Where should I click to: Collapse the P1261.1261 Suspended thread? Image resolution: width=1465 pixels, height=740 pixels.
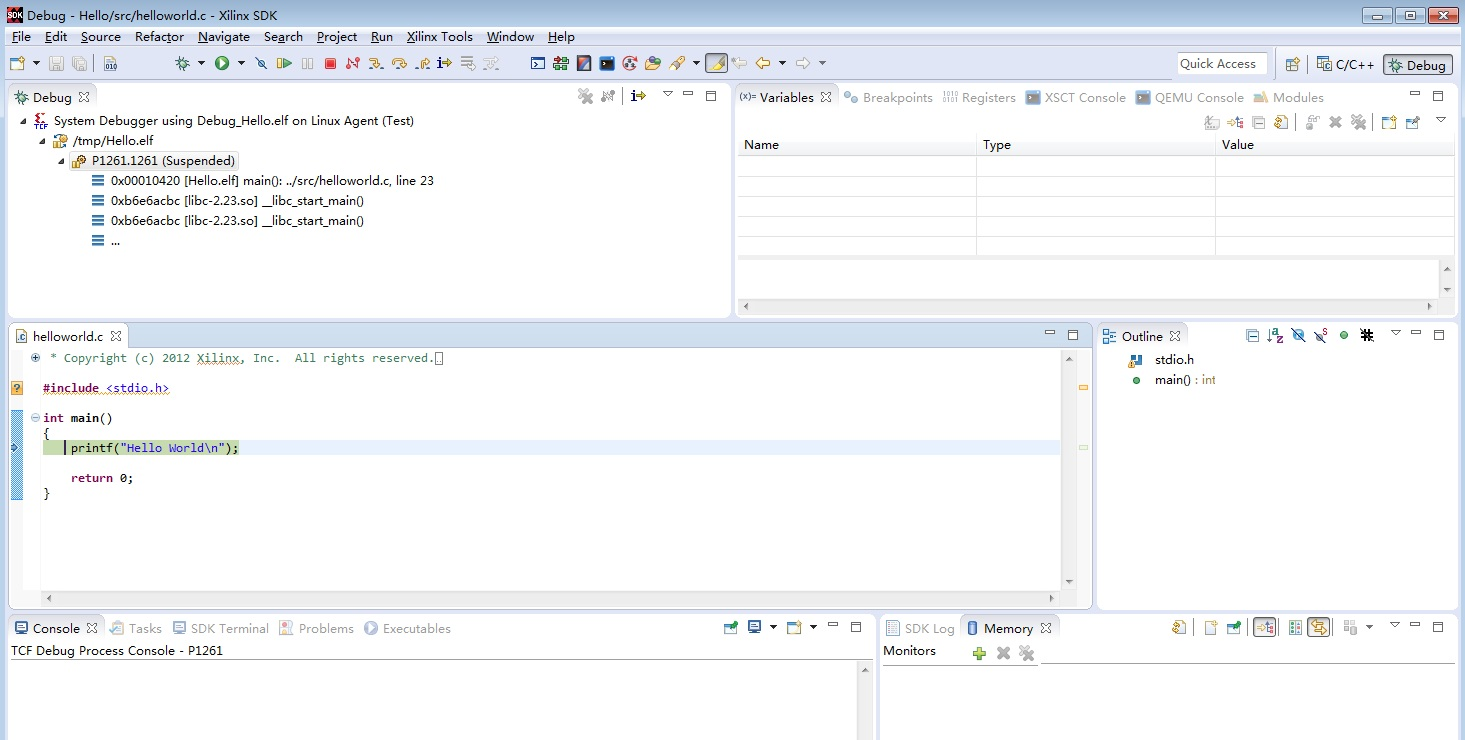[60, 160]
